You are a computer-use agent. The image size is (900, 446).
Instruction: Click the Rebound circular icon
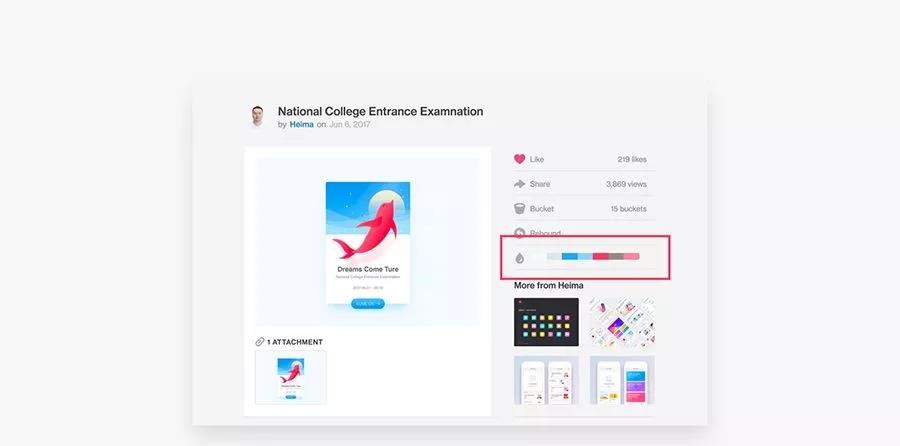pos(519,233)
